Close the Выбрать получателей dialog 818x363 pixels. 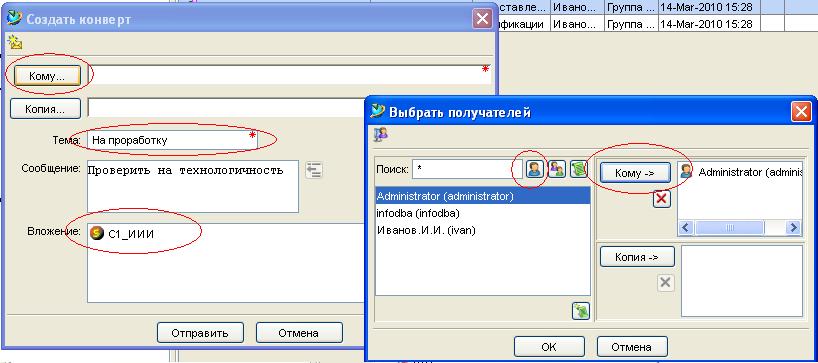coord(800,112)
